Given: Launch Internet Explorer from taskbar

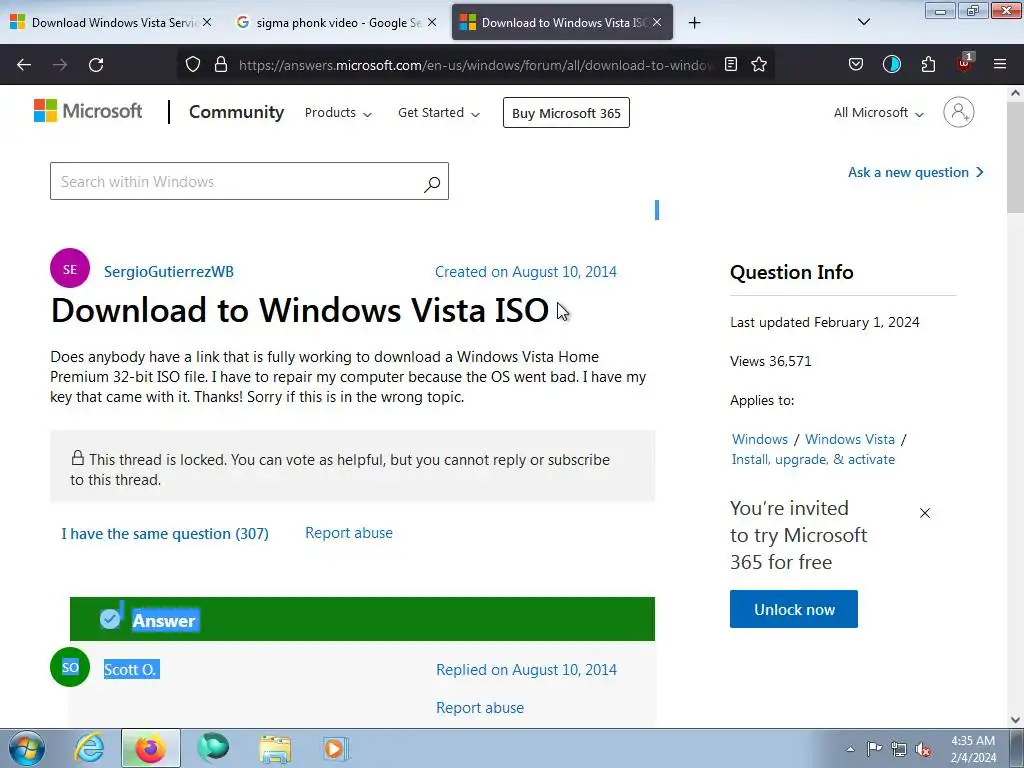Looking at the screenshot, I should click(x=89, y=748).
